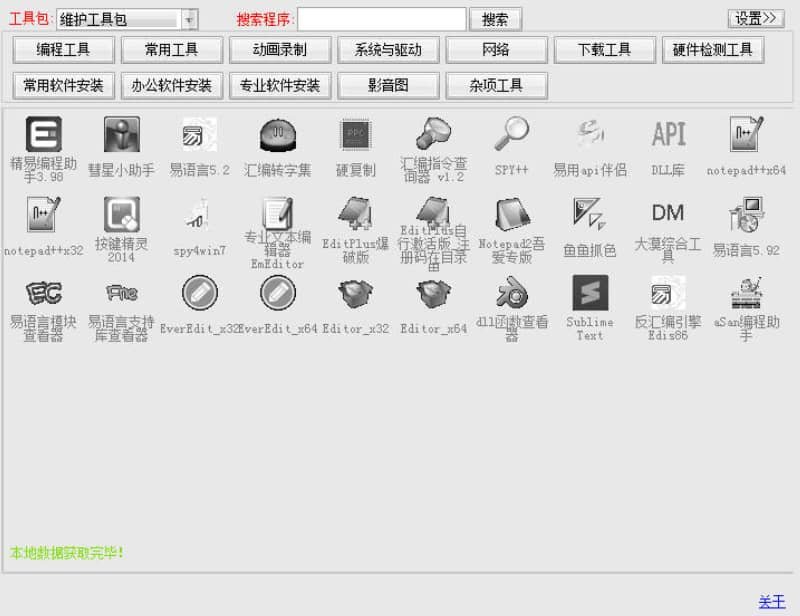Switch to 下载工具 category

[x=604, y=50]
